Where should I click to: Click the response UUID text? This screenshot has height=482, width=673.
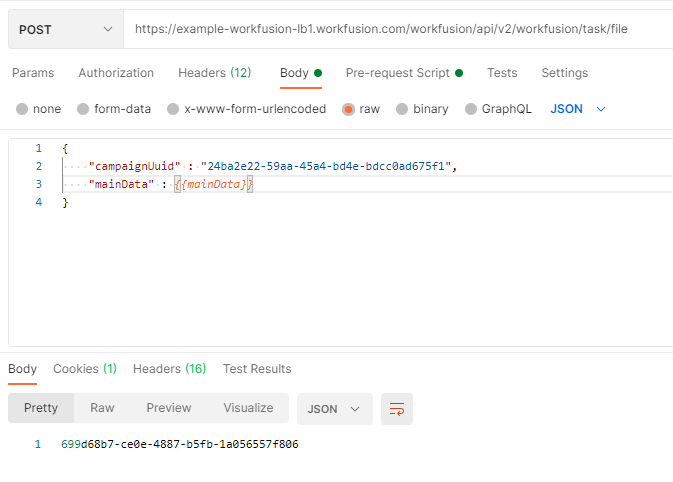(179, 444)
